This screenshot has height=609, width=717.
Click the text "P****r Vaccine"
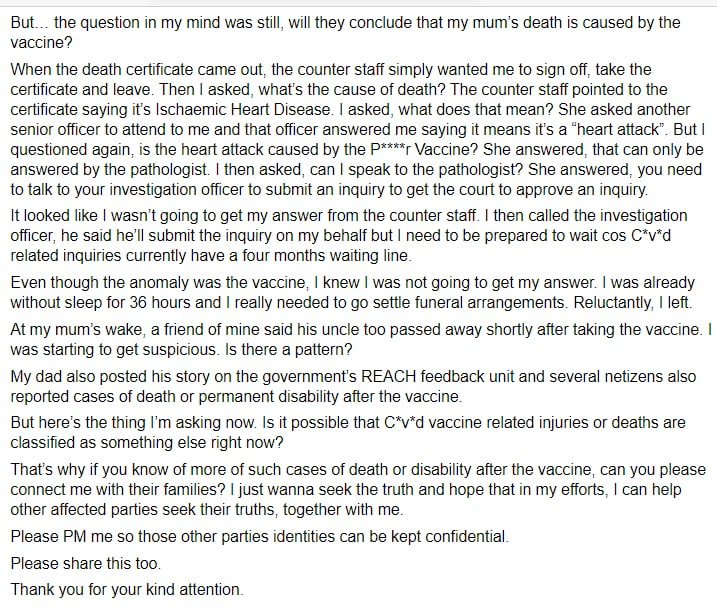(x=385, y=149)
